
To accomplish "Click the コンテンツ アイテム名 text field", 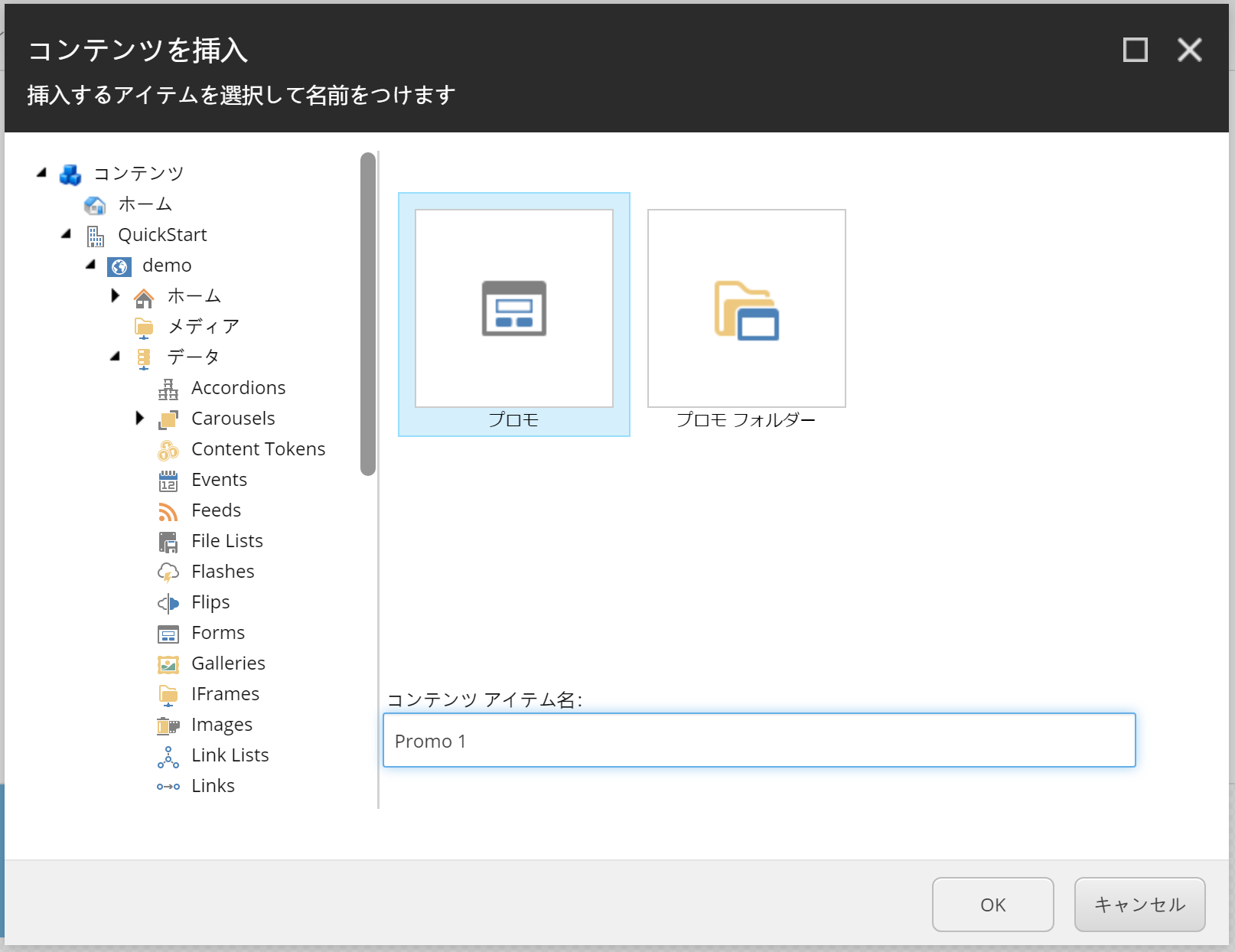I will [758, 740].
